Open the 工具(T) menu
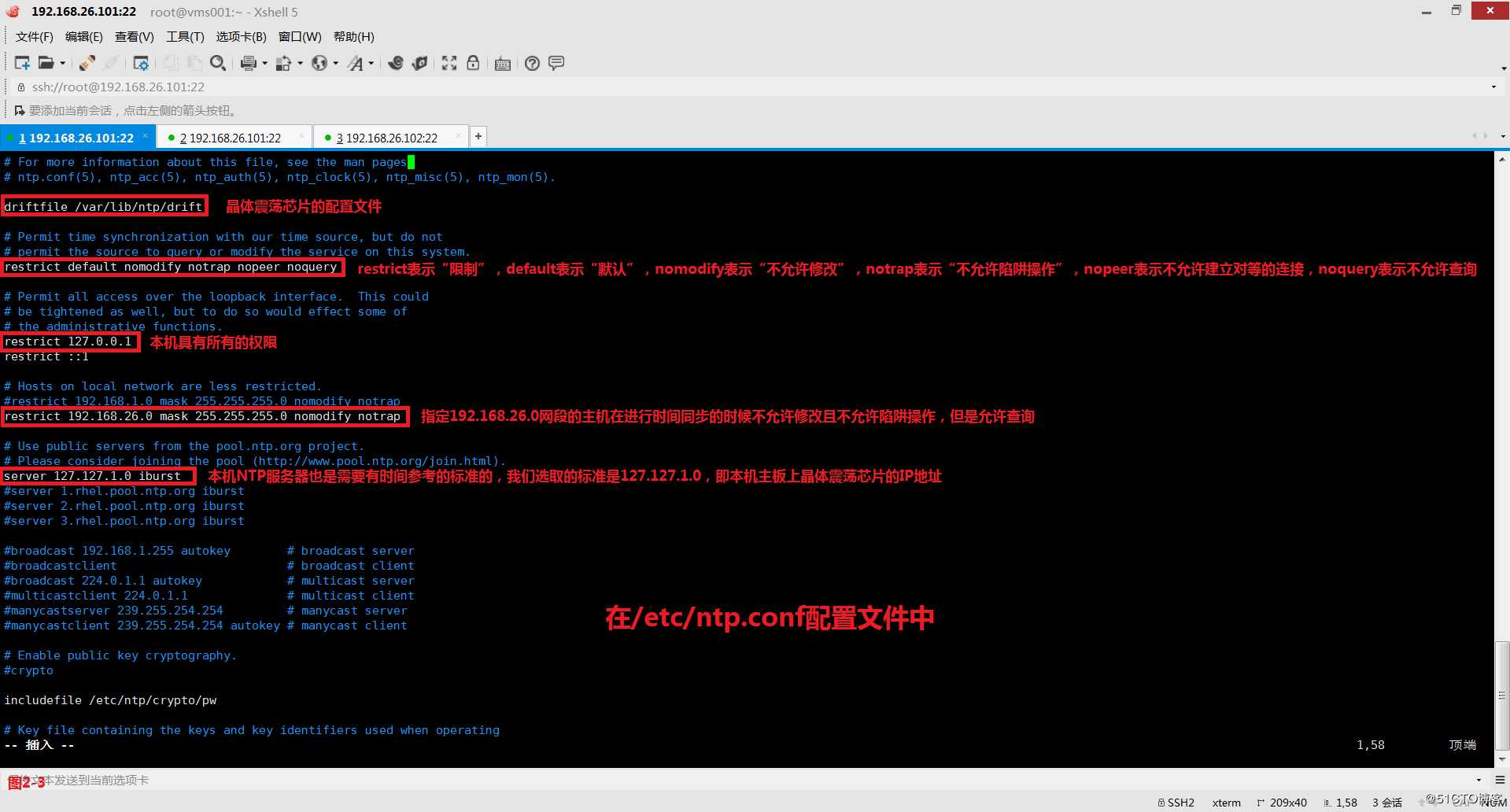This screenshot has height=812, width=1510. [185, 37]
